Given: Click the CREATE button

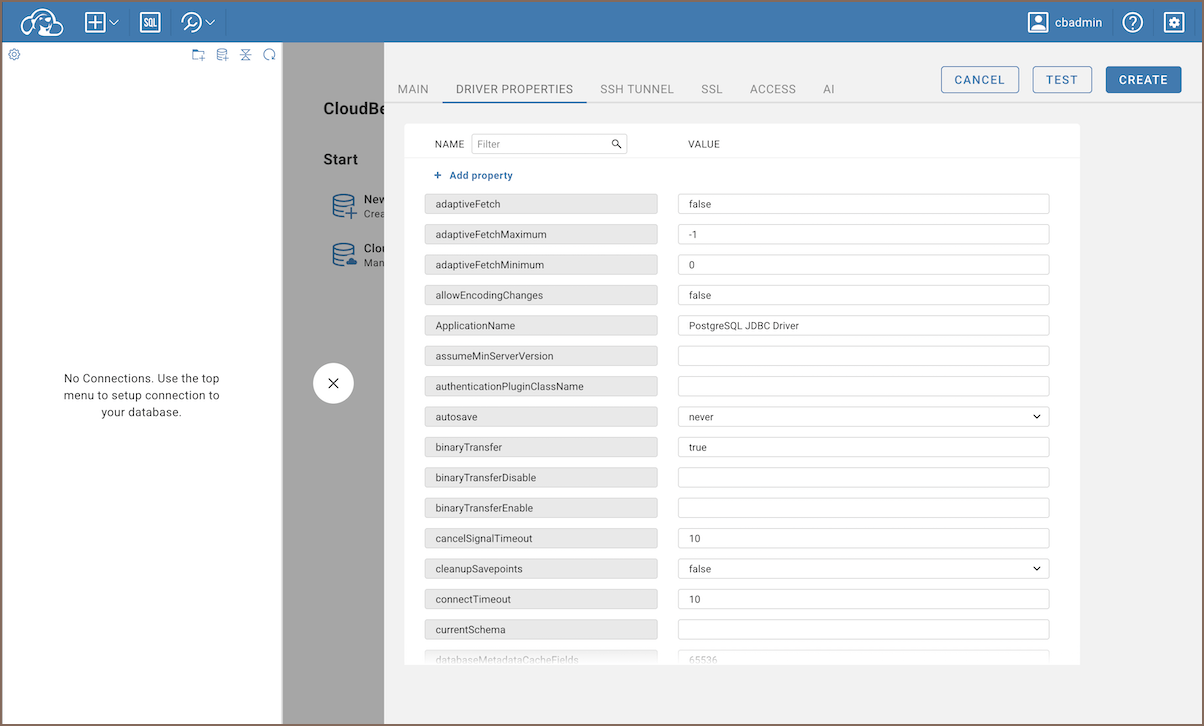Looking at the screenshot, I should [1143, 80].
